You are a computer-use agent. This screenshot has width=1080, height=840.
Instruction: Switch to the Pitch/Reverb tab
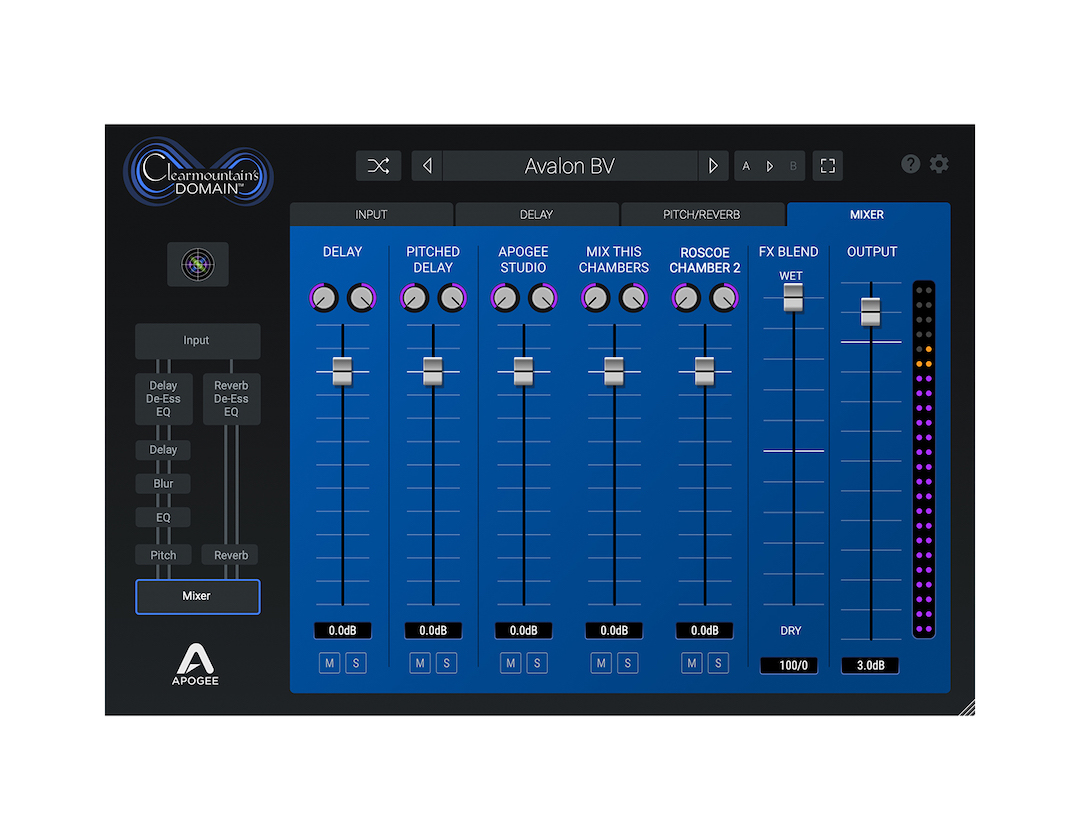(702, 215)
